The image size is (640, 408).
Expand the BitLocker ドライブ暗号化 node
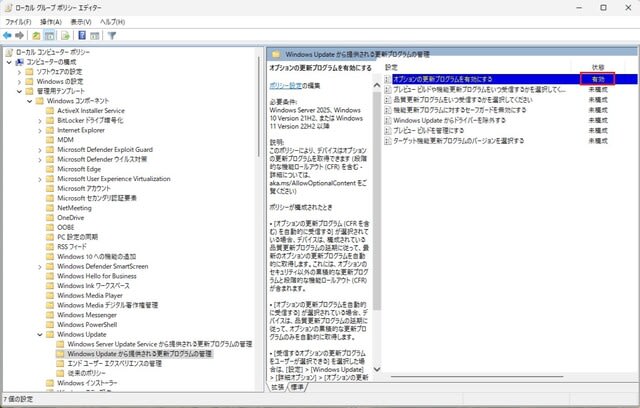pyautogui.click(x=40, y=120)
